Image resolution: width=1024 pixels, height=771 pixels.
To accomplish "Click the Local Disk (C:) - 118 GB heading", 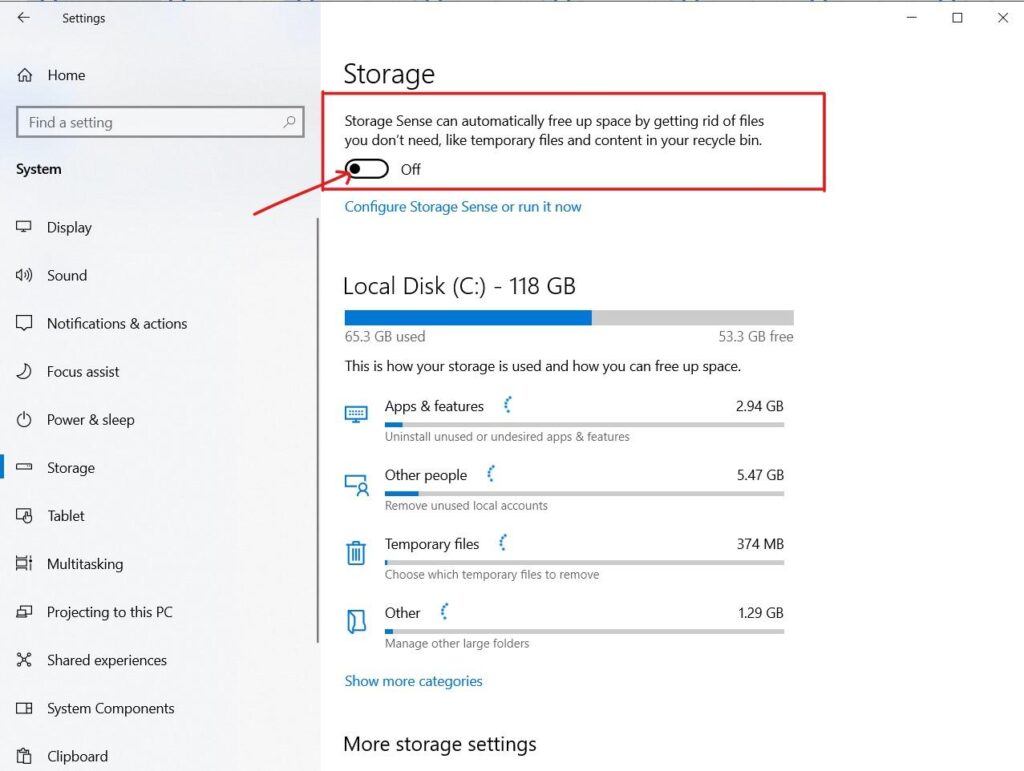I will tap(459, 286).
